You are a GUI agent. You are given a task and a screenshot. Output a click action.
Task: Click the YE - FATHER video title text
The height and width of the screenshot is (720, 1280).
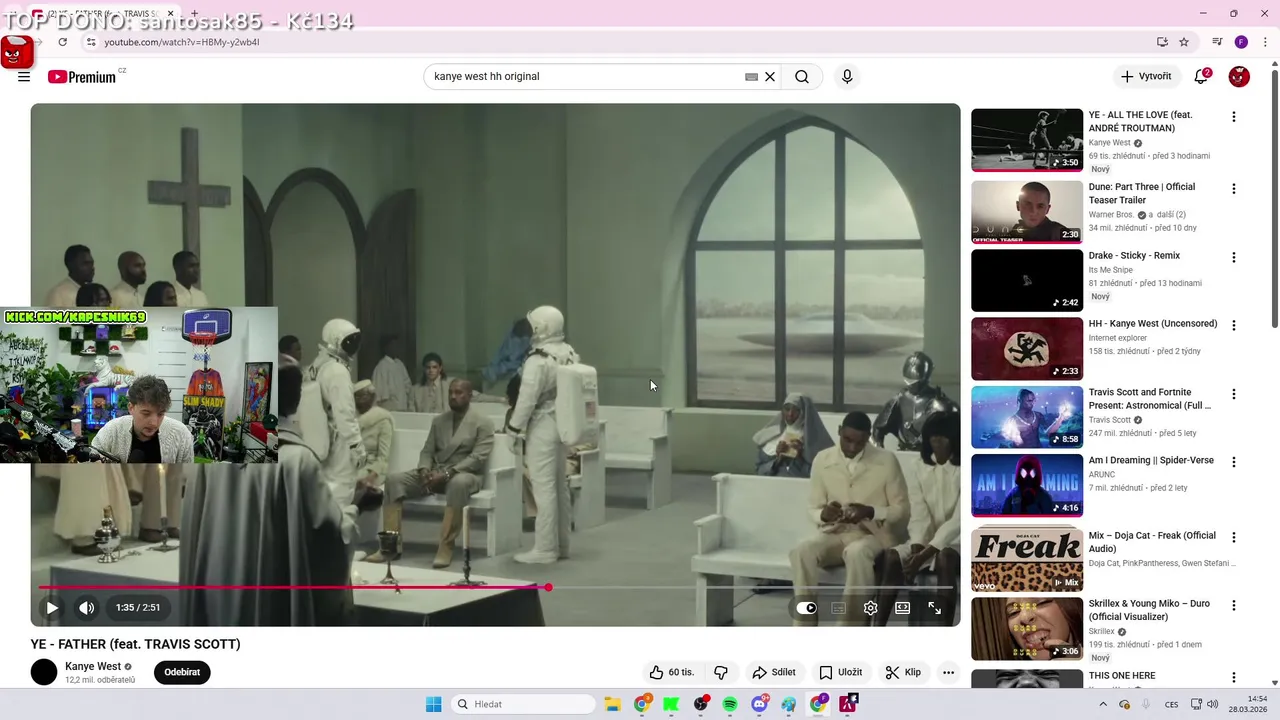coord(135,644)
